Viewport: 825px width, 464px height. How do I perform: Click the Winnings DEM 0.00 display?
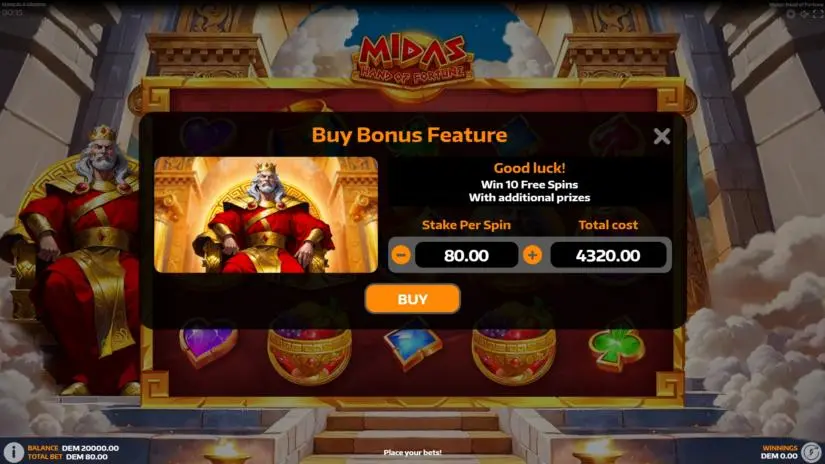pyautogui.click(x=779, y=452)
